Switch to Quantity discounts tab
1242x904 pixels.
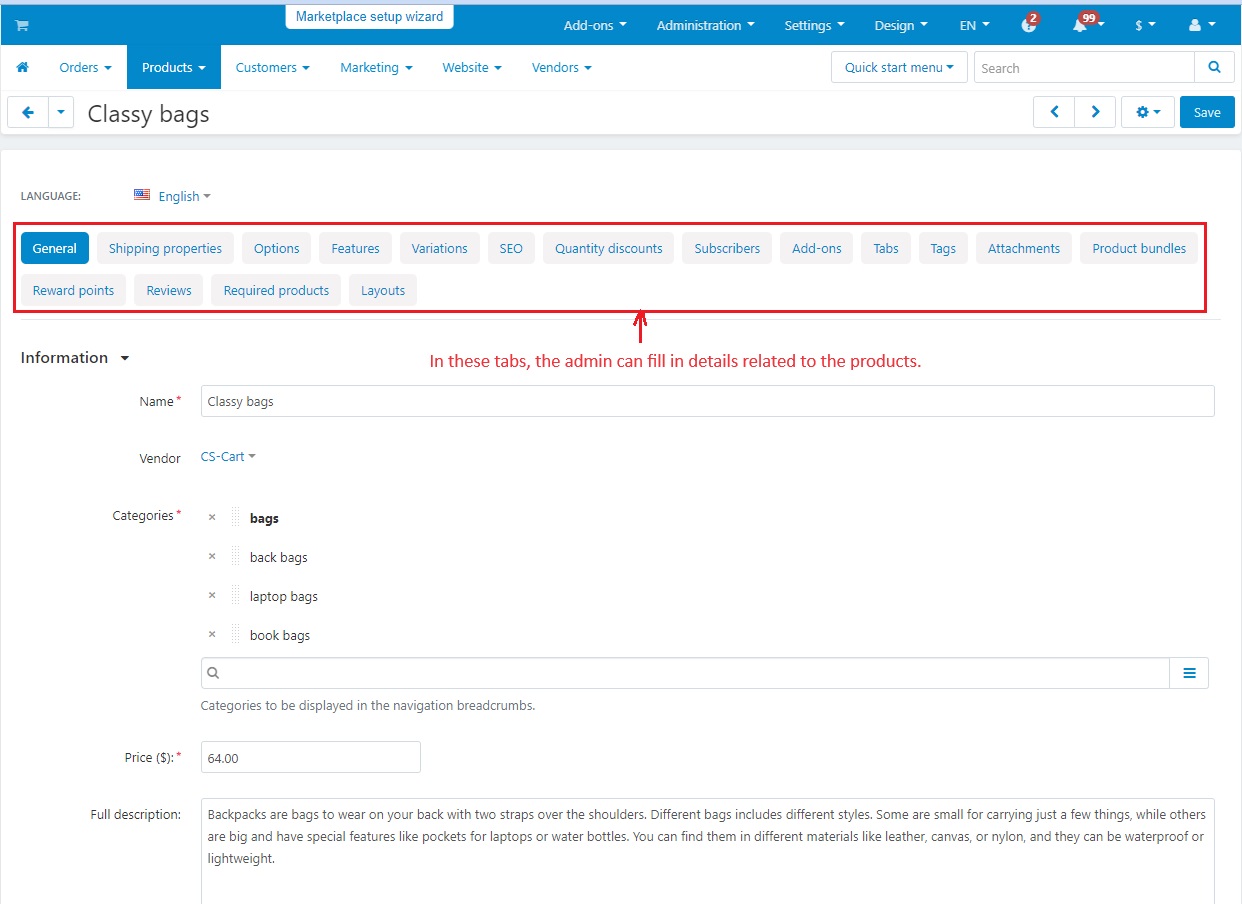pyautogui.click(x=609, y=248)
